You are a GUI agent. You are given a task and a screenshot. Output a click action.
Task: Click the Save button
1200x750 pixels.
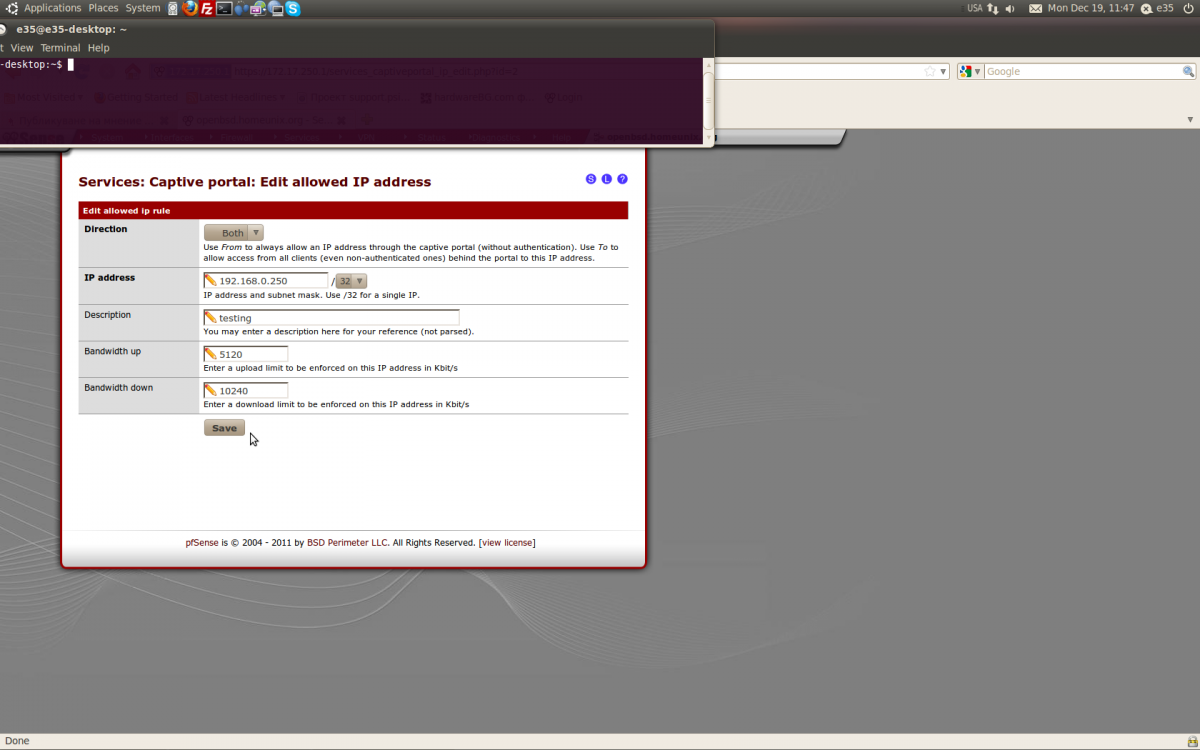point(224,428)
